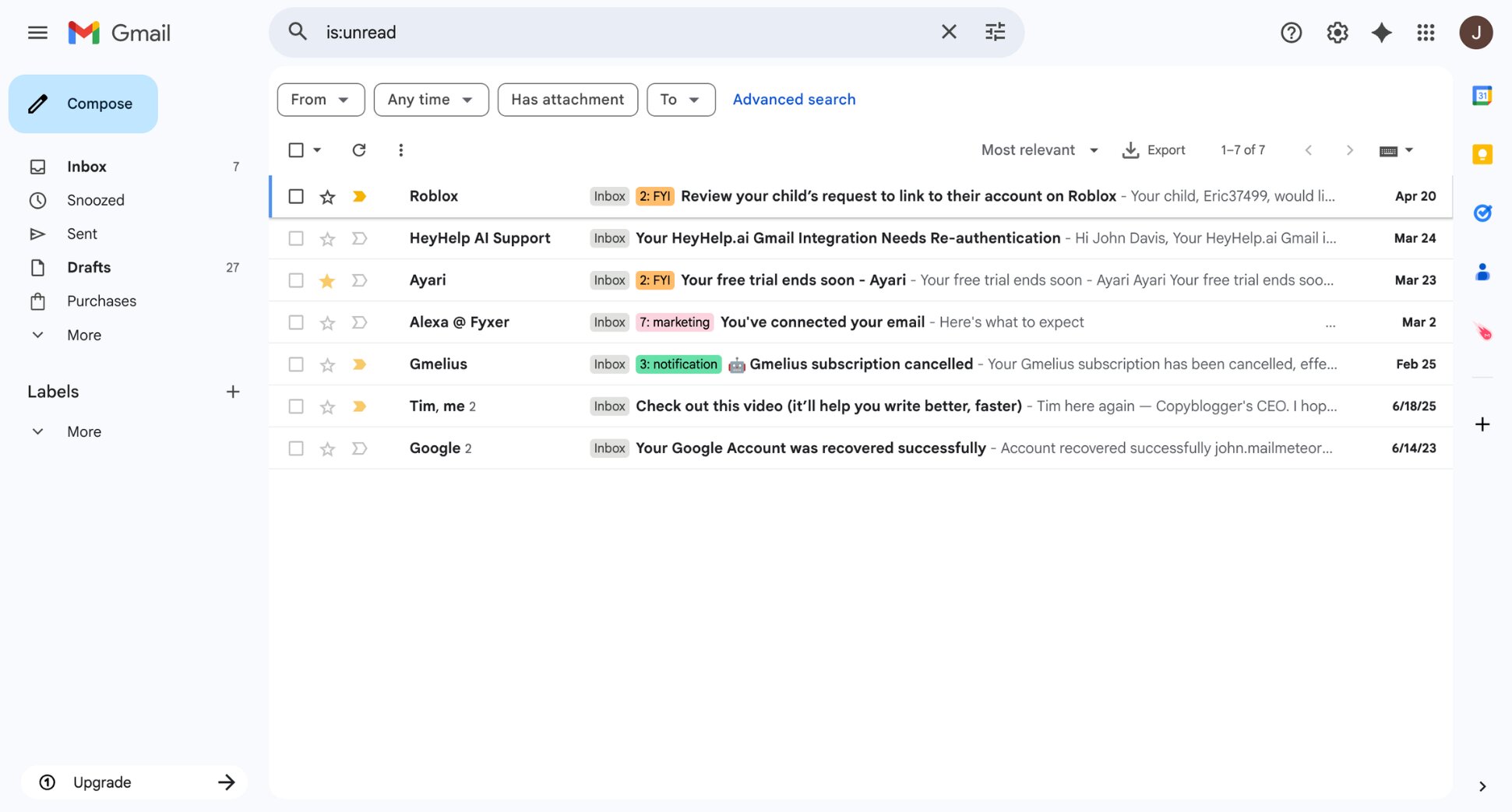Click Compose button
The width and height of the screenshot is (1512, 812).
(83, 104)
